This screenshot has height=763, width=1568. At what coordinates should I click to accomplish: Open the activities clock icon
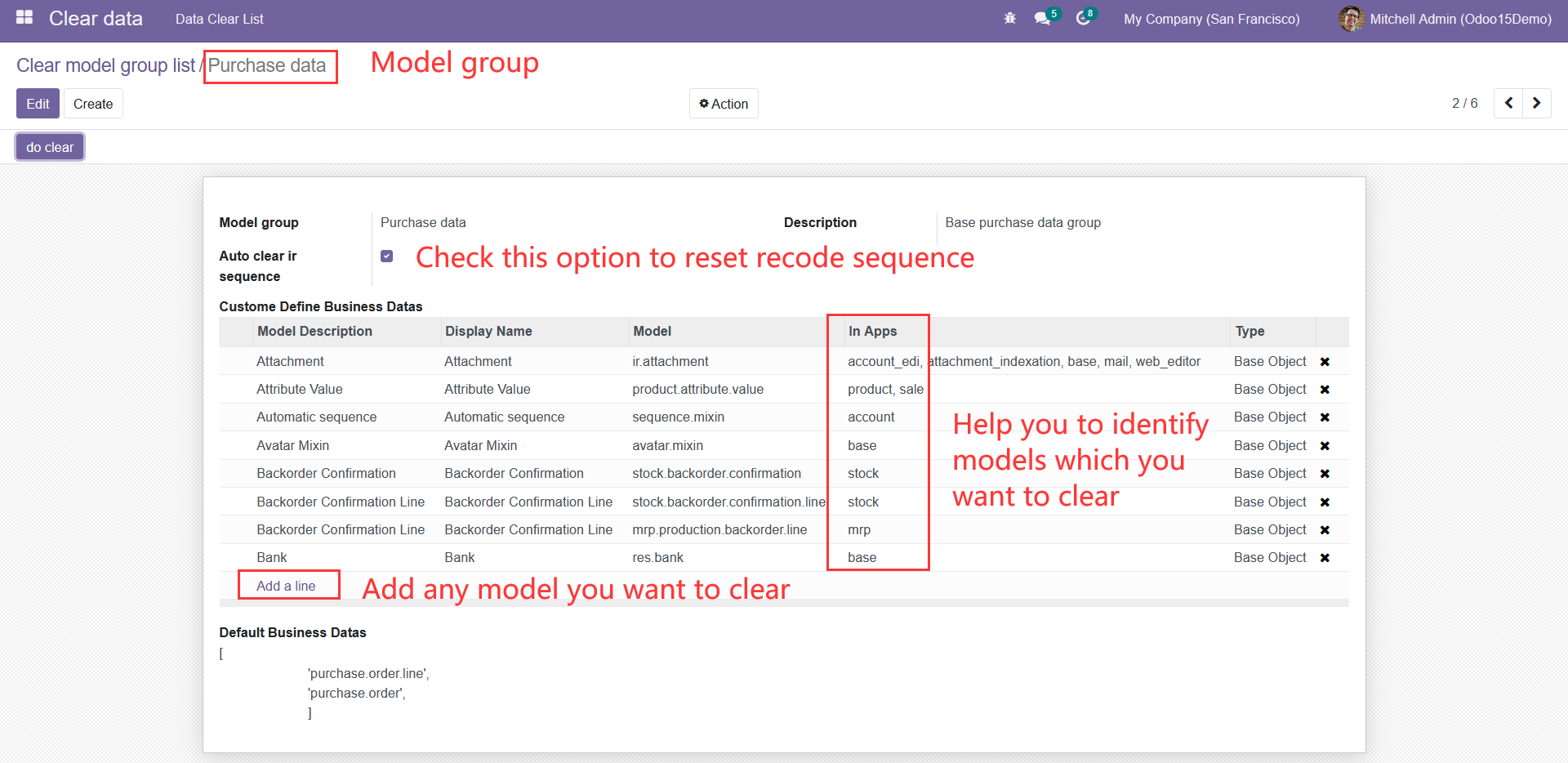pos(1083,18)
